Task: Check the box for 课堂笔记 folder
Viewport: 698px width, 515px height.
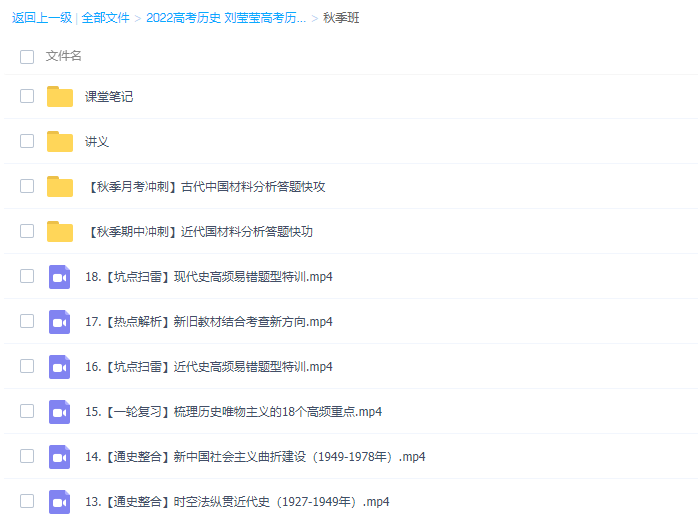Action: [x=27, y=97]
